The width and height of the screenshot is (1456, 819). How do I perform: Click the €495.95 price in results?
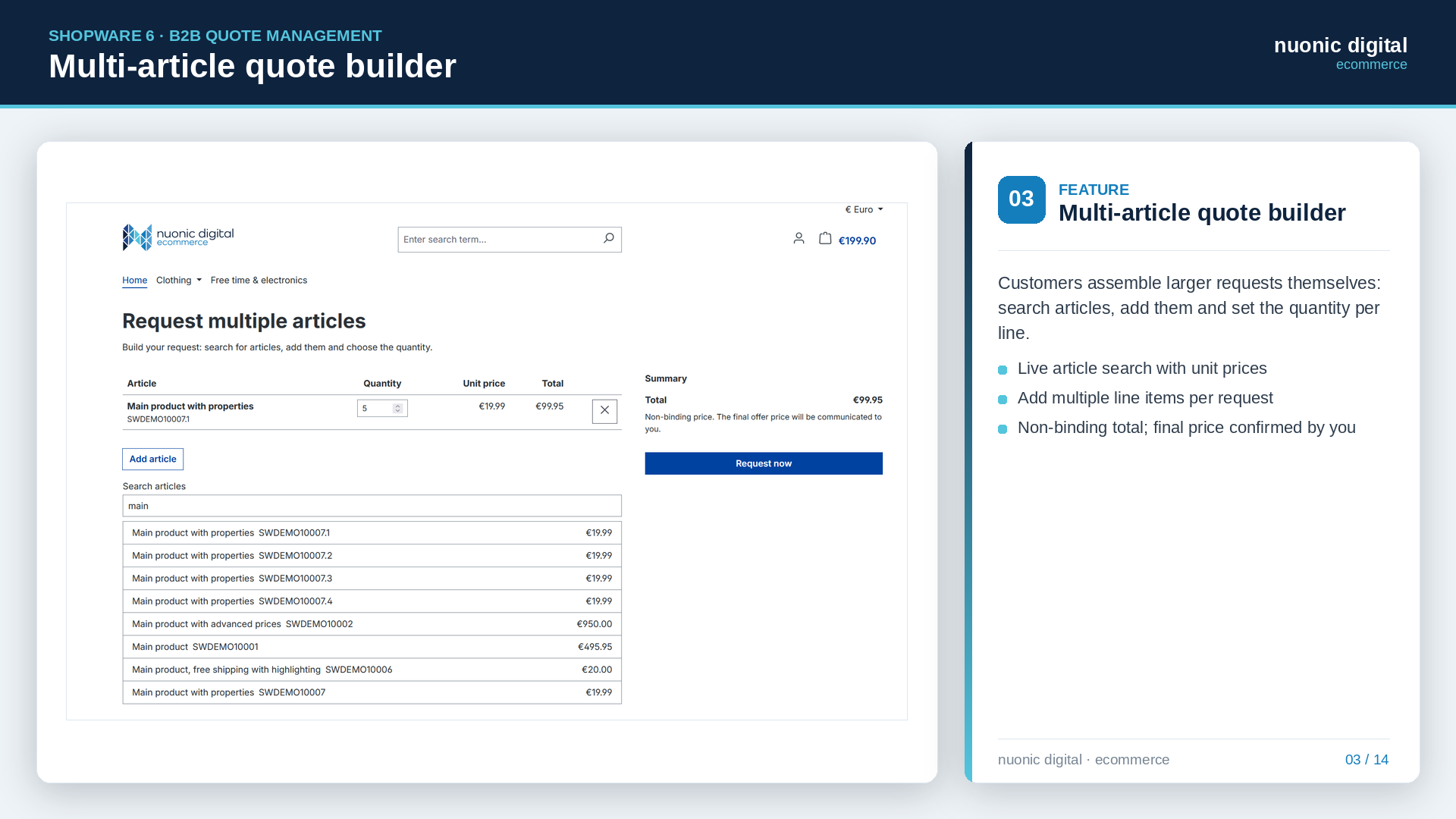[x=595, y=647]
